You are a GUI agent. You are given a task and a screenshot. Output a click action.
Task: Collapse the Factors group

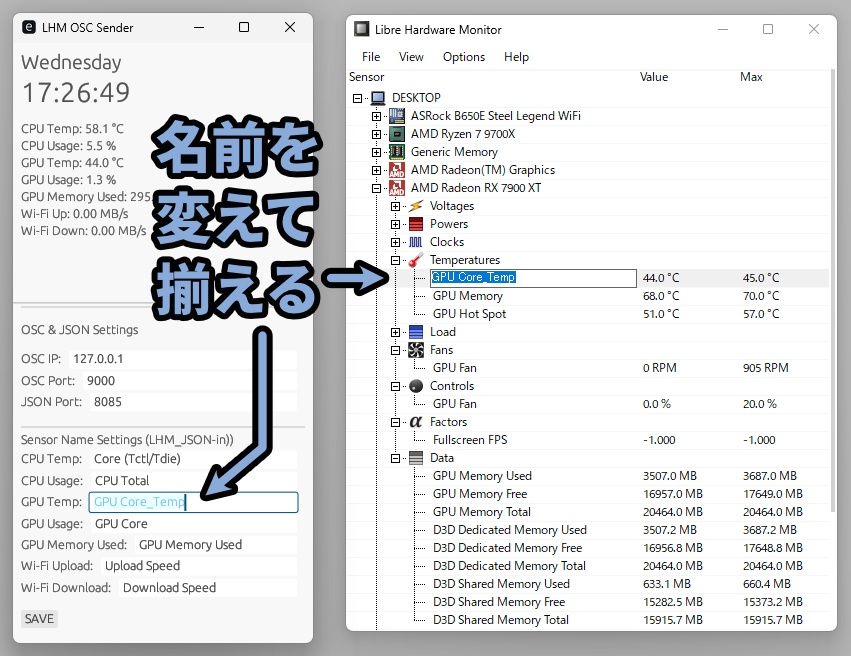point(395,422)
